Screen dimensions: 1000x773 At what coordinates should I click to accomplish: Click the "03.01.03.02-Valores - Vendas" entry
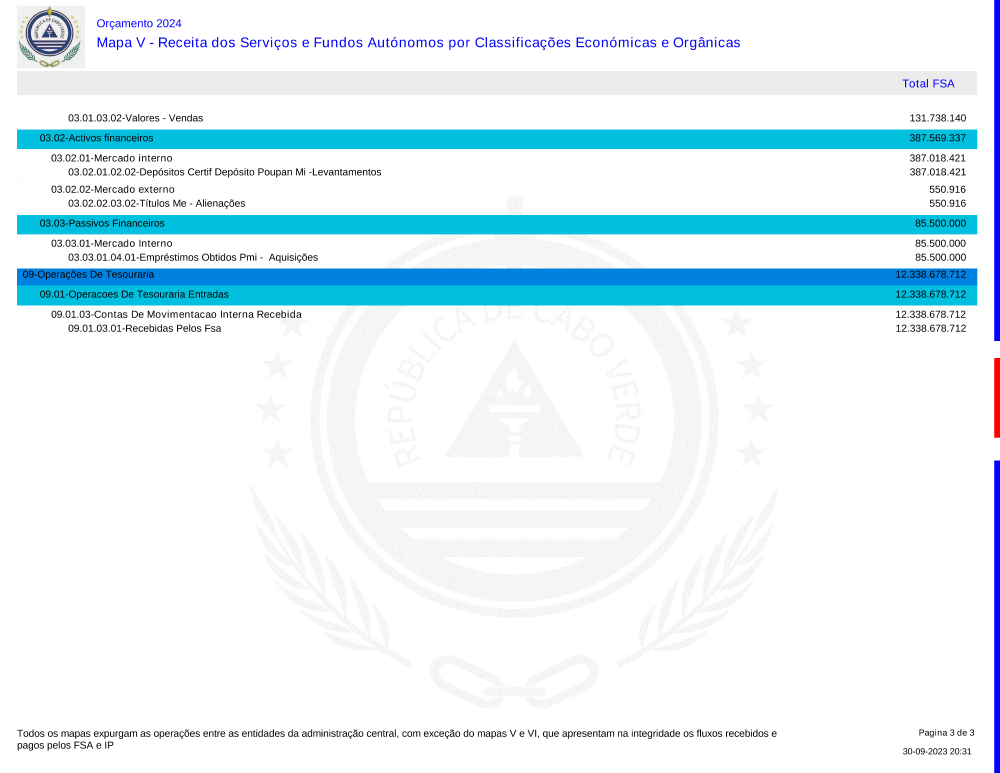pos(135,118)
